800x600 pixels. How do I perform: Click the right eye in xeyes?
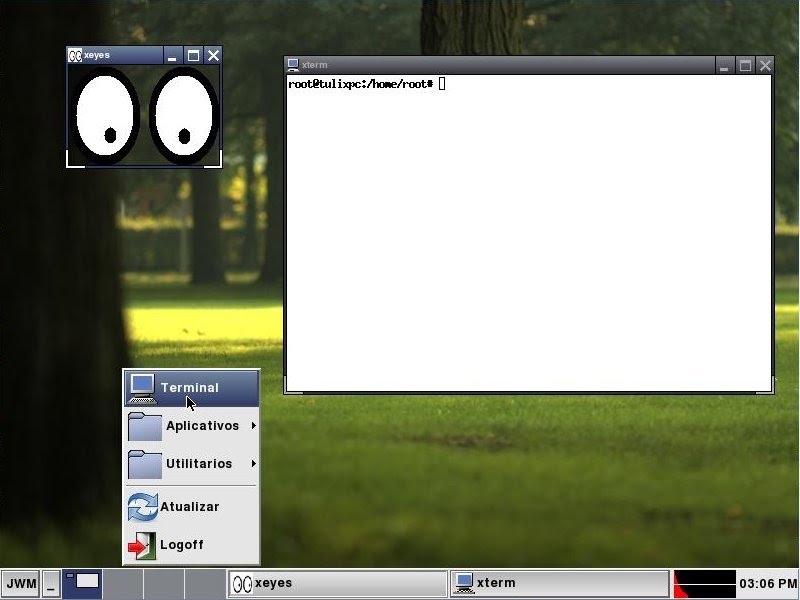[183, 116]
